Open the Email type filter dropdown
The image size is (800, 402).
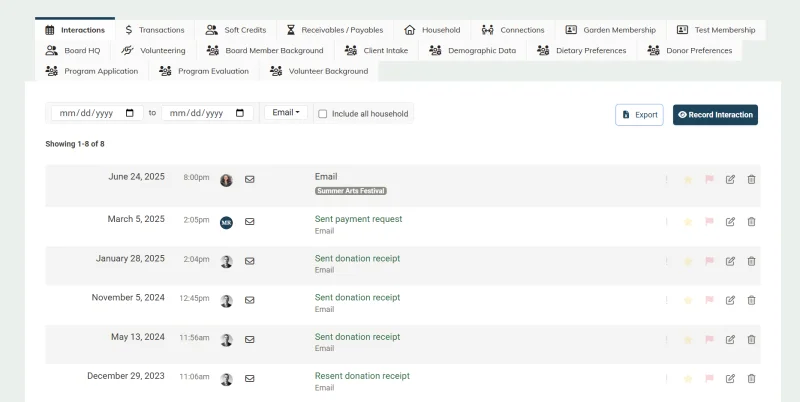pyautogui.click(x=286, y=113)
